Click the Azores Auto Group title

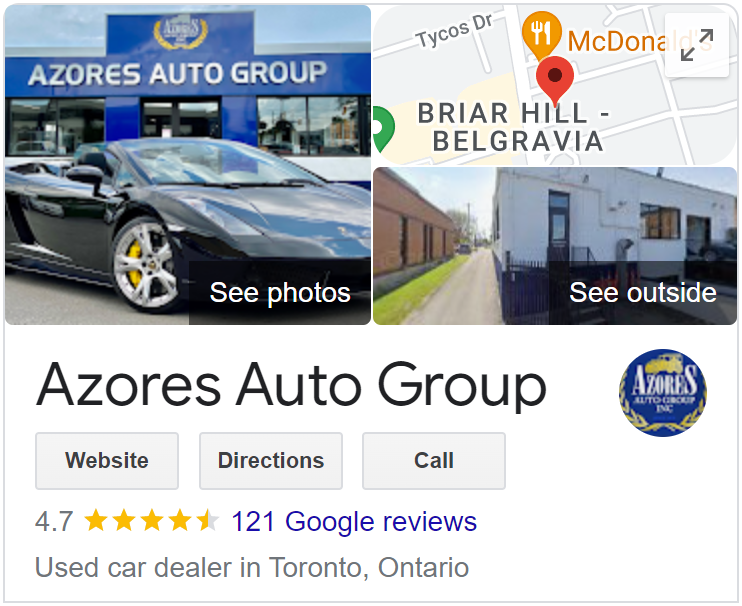291,385
